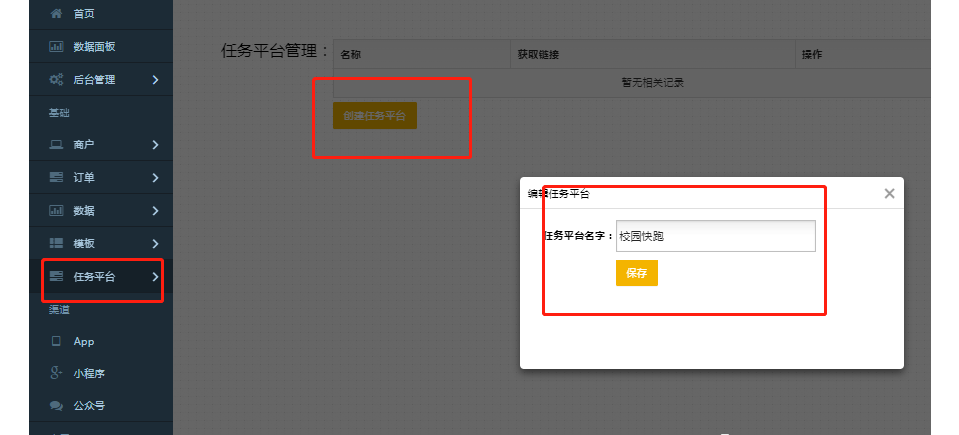Close the 编辑任务平台 dialog with X
Screen dimensions: 959x435
(x=889, y=194)
